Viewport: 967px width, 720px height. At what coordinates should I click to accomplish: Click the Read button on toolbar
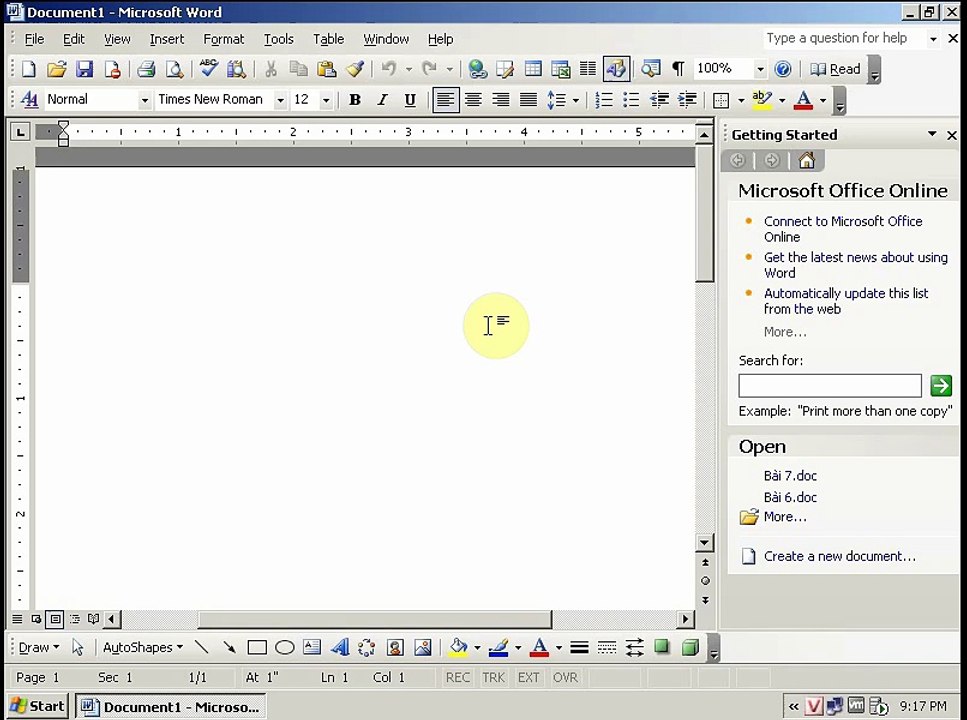[835, 69]
